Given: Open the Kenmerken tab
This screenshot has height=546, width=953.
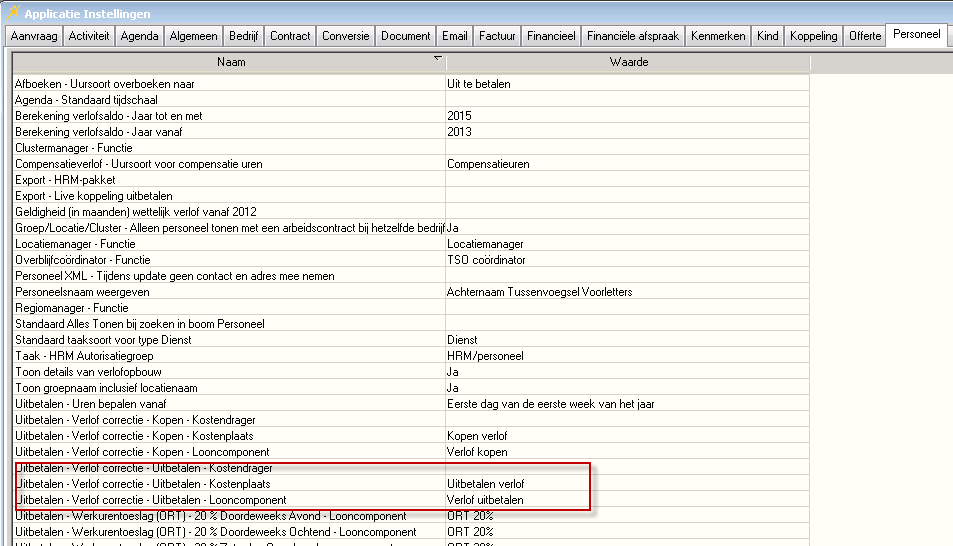Looking at the screenshot, I should click(x=718, y=36).
